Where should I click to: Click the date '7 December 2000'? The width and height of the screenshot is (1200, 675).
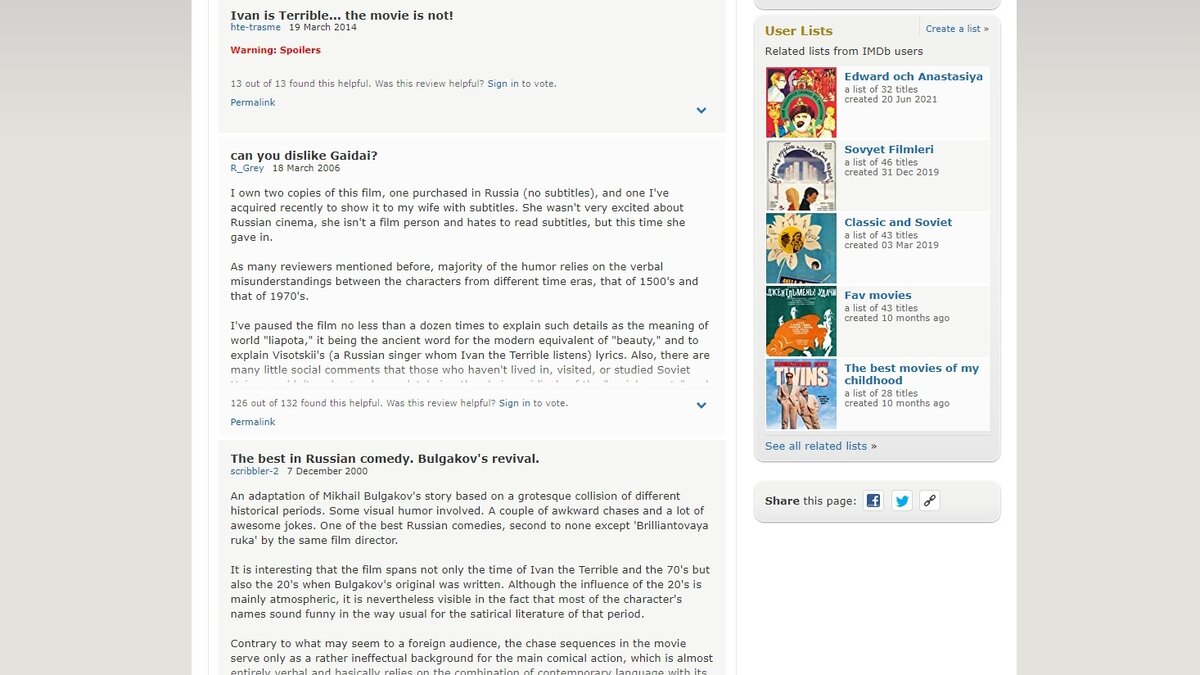click(x=327, y=471)
